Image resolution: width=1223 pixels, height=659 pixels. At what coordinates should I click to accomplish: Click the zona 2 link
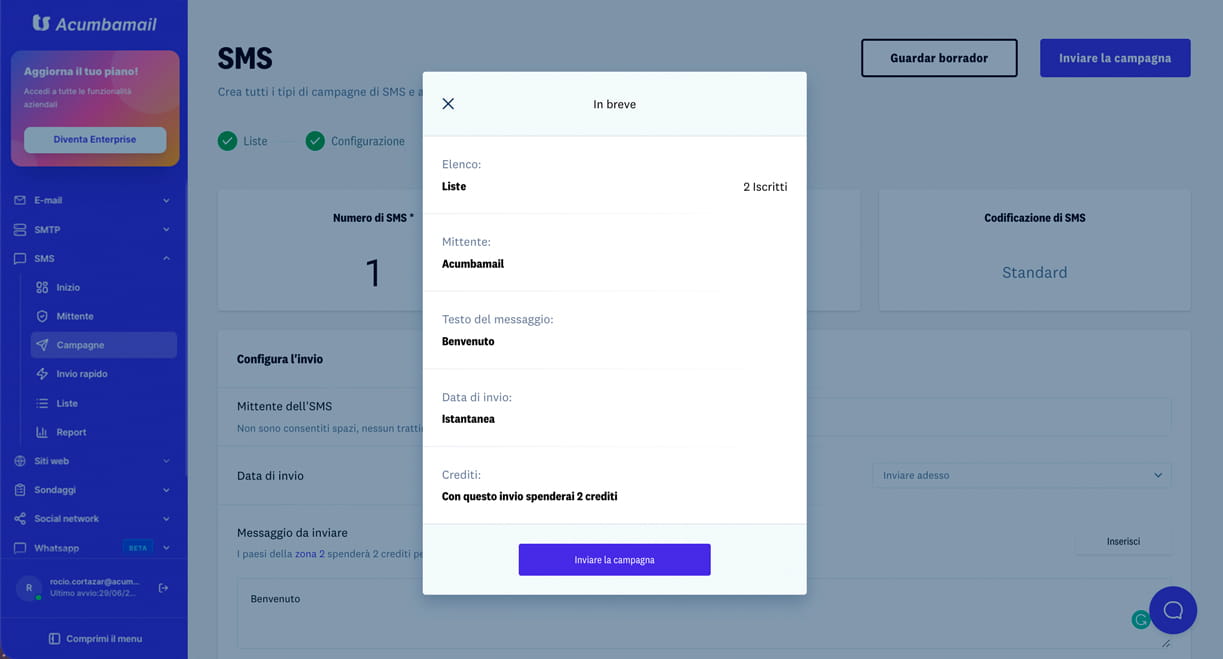pyautogui.click(x=309, y=553)
